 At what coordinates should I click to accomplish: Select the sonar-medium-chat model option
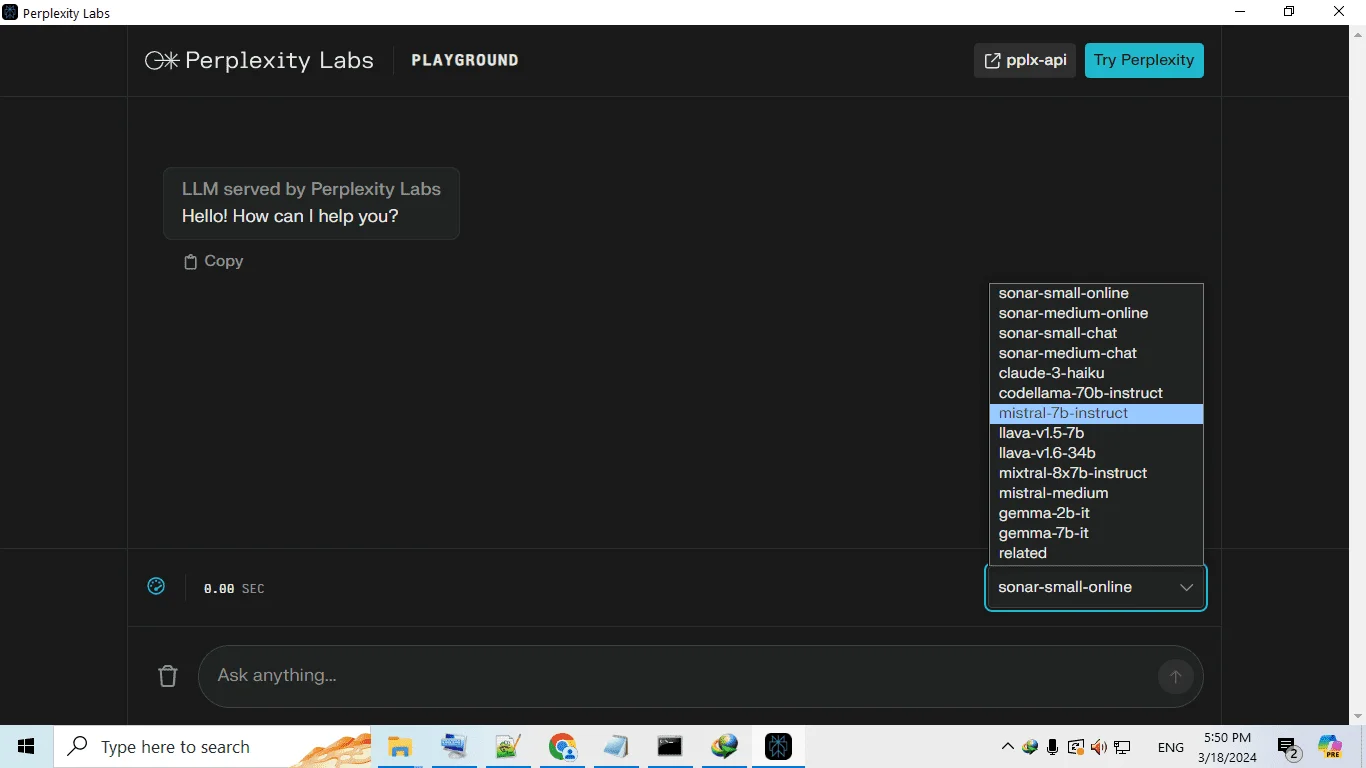pyautogui.click(x=1096, y=353)
